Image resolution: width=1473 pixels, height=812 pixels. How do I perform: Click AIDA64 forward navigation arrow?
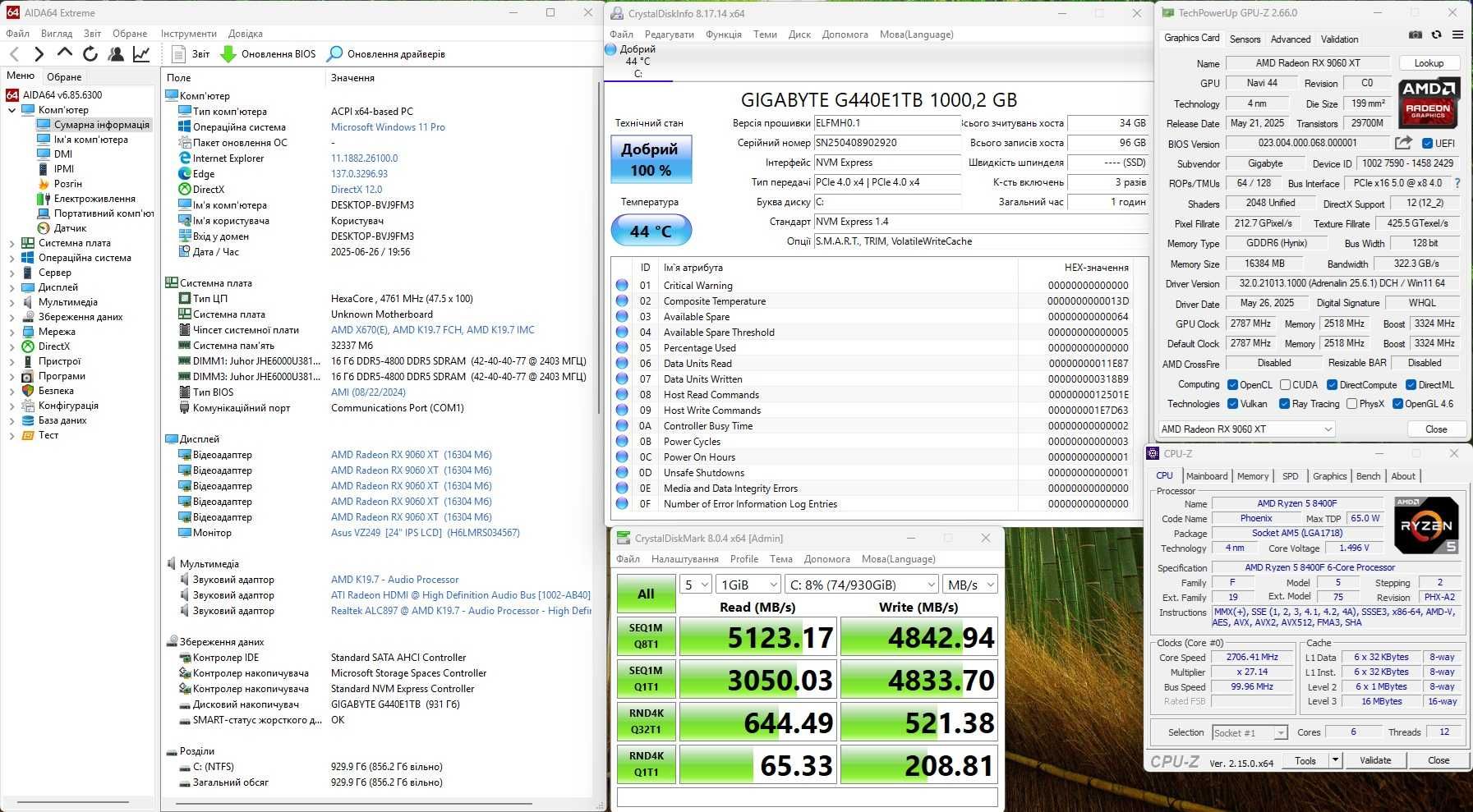coord(39,54)
